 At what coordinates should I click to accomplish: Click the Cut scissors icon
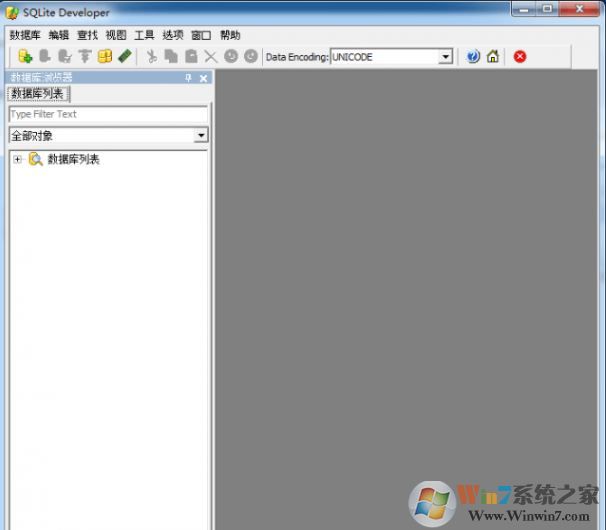pyautogui.click(x=152, y=56)
